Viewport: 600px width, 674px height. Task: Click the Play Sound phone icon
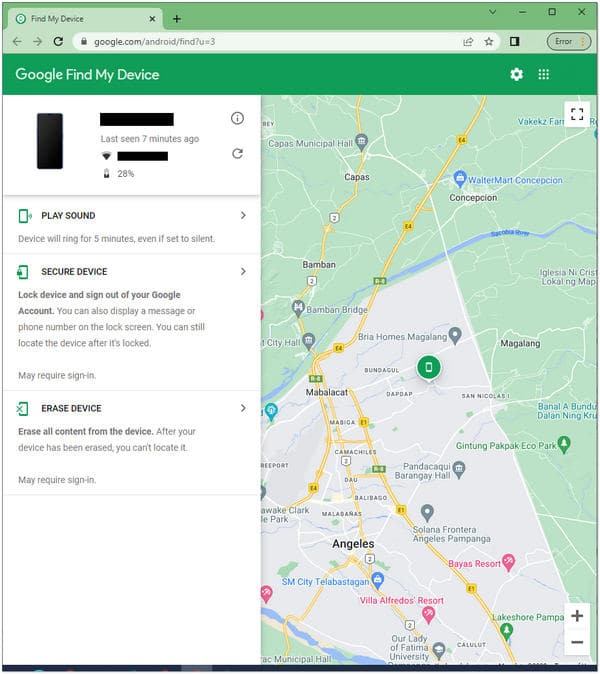[25, 216]
